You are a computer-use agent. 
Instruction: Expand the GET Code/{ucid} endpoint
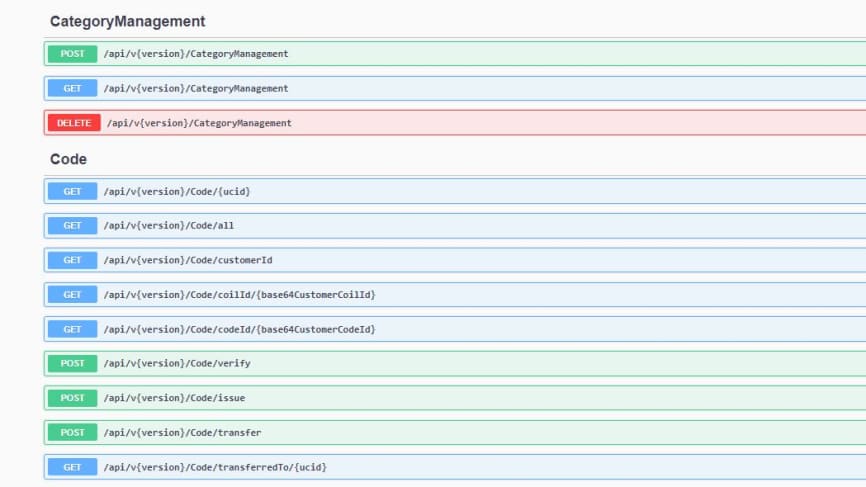455,191
